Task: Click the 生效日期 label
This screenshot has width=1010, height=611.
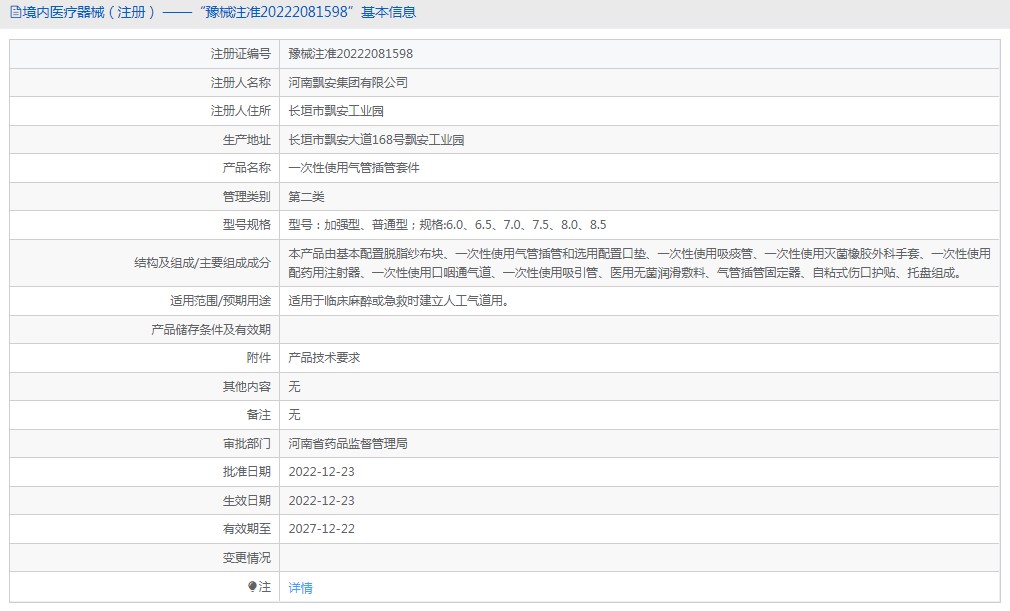Action: 247,501
